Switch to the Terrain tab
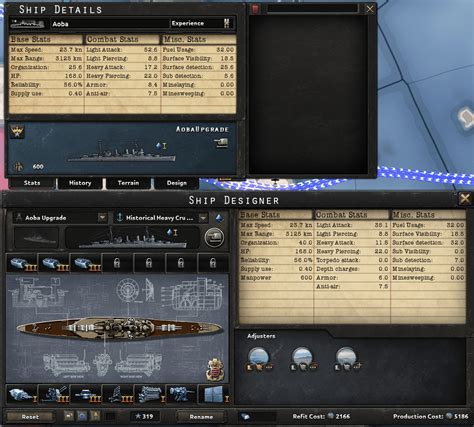 (128, 183)
